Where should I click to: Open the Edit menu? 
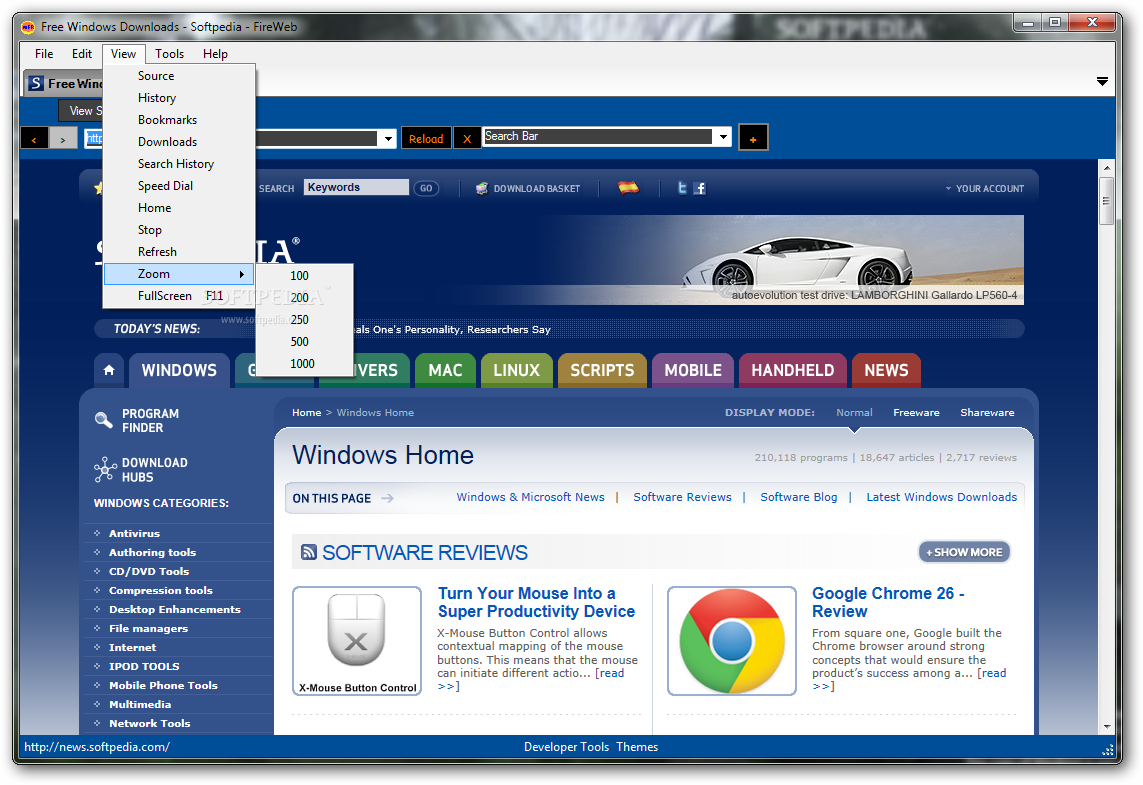click(82, 54)
